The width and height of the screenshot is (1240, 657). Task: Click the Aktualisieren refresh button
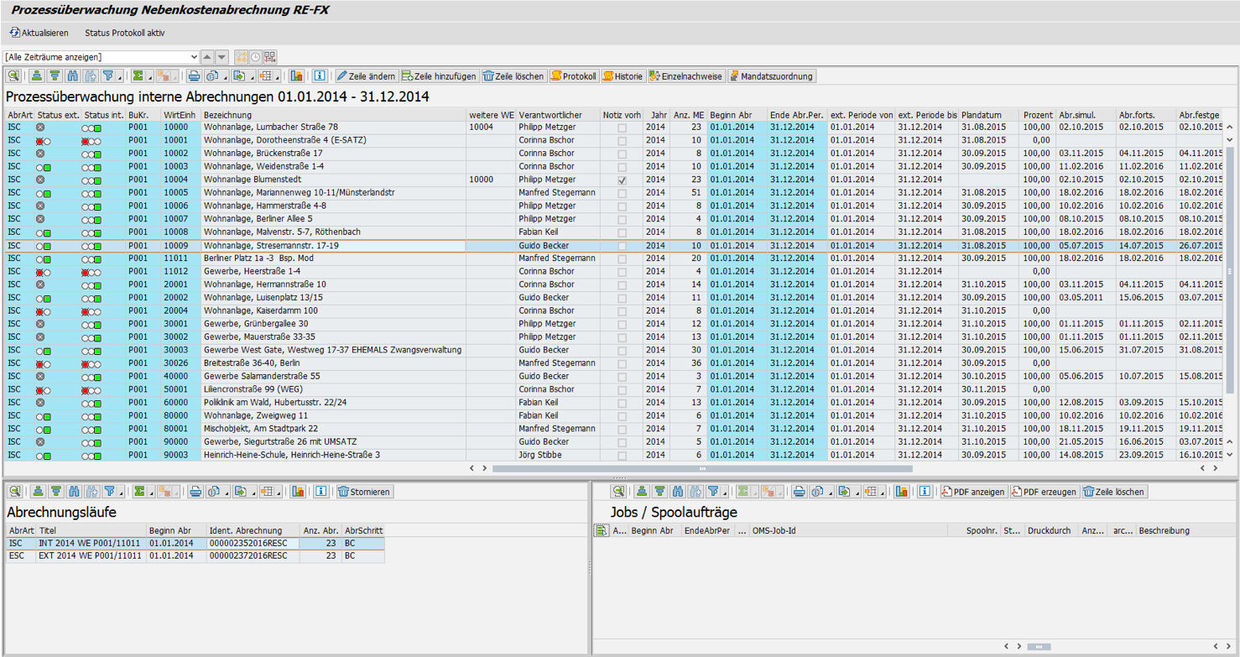39,33
